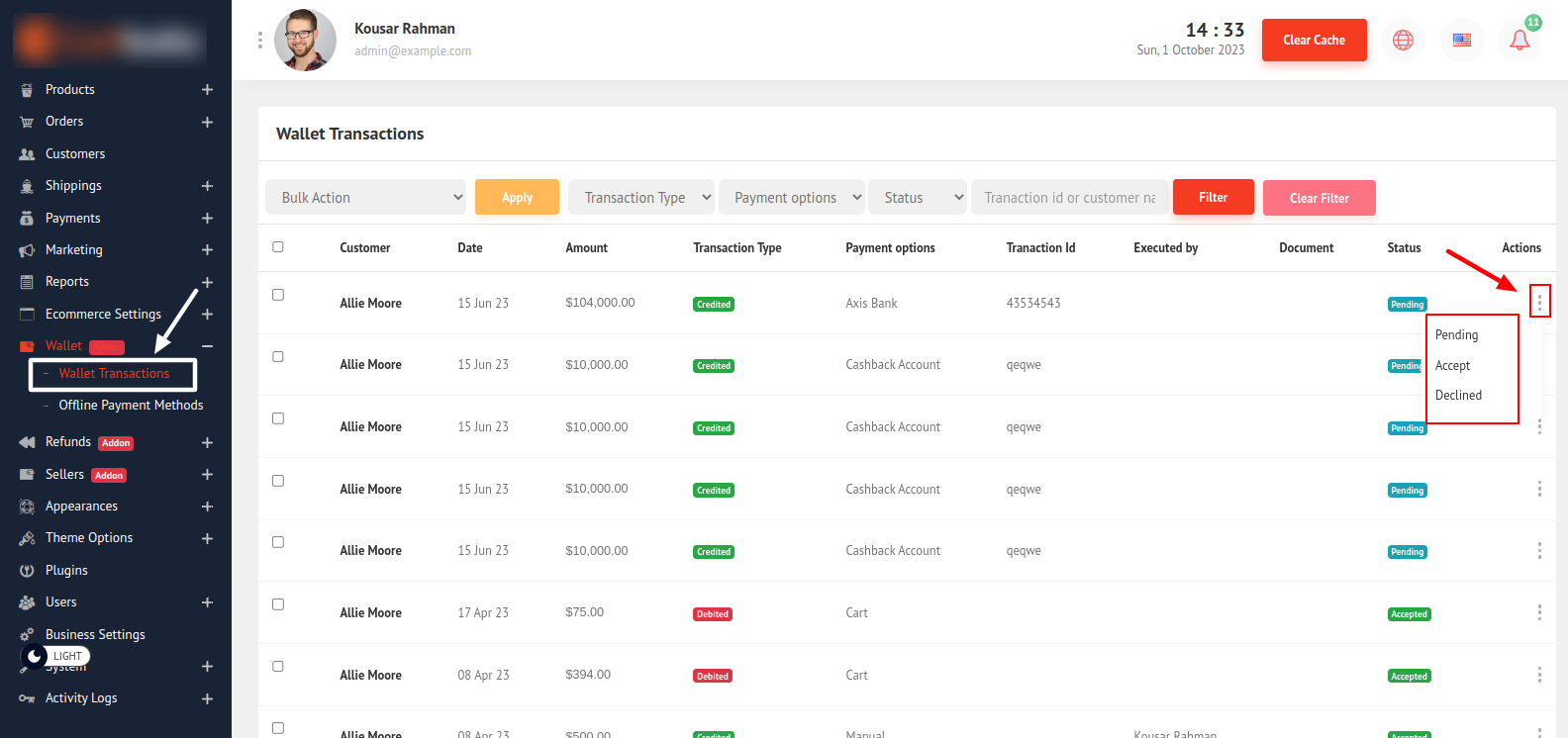Toggle the LIGHT theme mode switch
The image size is (1568, 738).
click(x=55, y=656)
